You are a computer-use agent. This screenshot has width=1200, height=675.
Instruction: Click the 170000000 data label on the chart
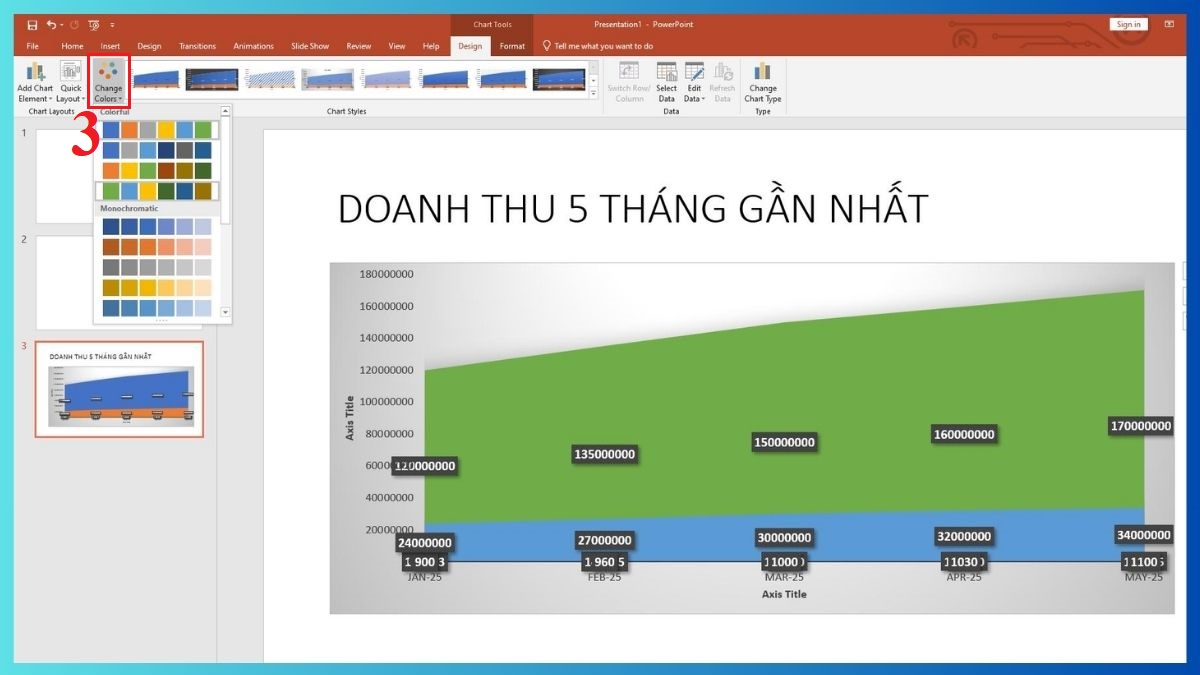click(1140, 426)
